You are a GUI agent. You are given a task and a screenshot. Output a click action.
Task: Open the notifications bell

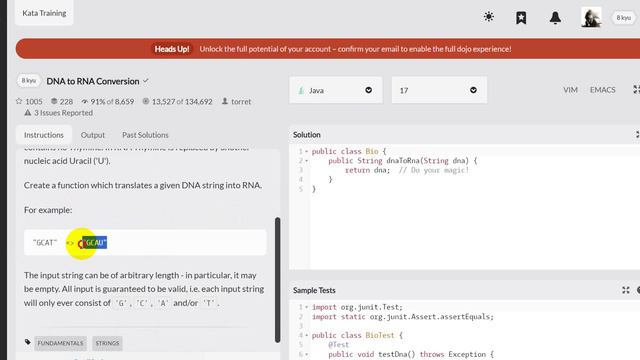[555, 18]
